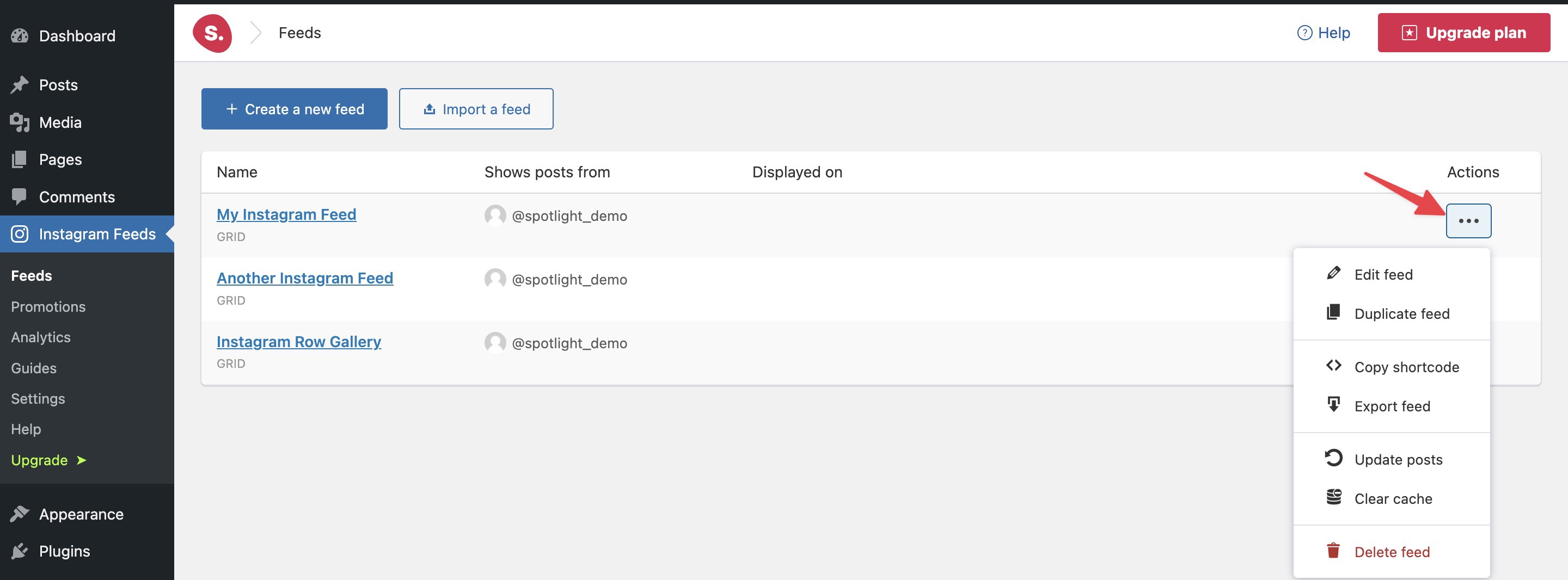Click the Instagram Feeds camera icon
This screenshot has height=580, width=1568.
click(x=20, y=235)
